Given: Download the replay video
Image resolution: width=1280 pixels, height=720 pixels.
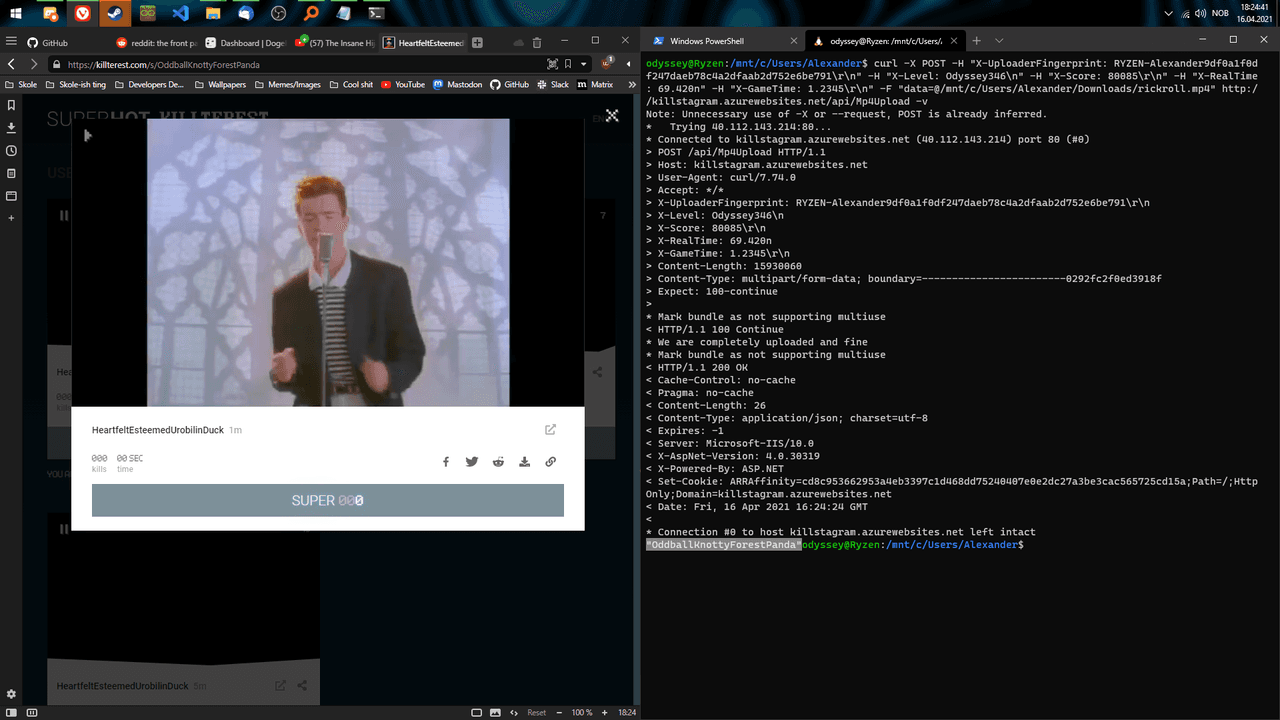Looking at the screenshot, I should (524, 462).
